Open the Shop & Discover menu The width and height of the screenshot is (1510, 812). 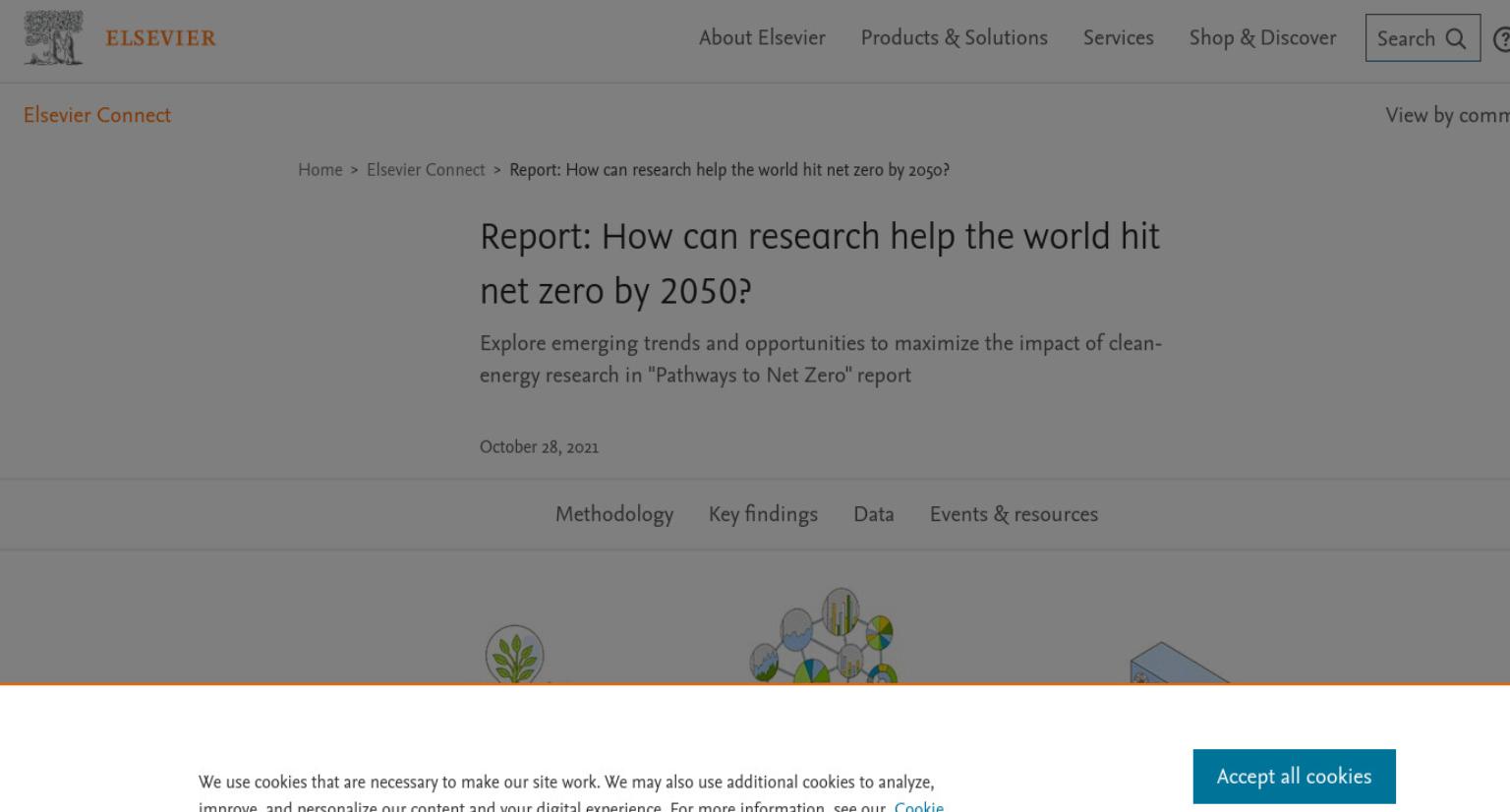point(1262,37)
